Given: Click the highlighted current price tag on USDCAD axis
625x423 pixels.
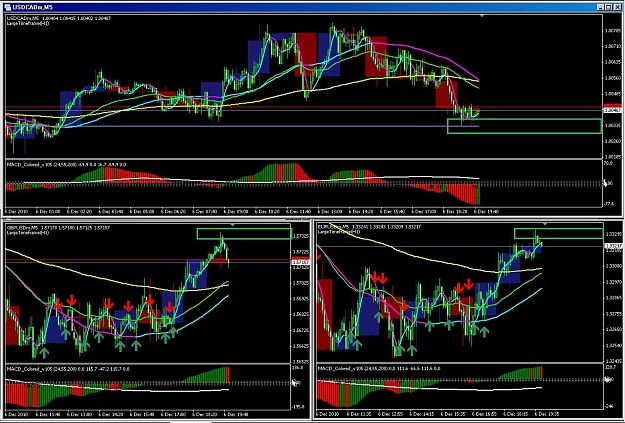Looking at the screenshot, I should pos(612,108).
